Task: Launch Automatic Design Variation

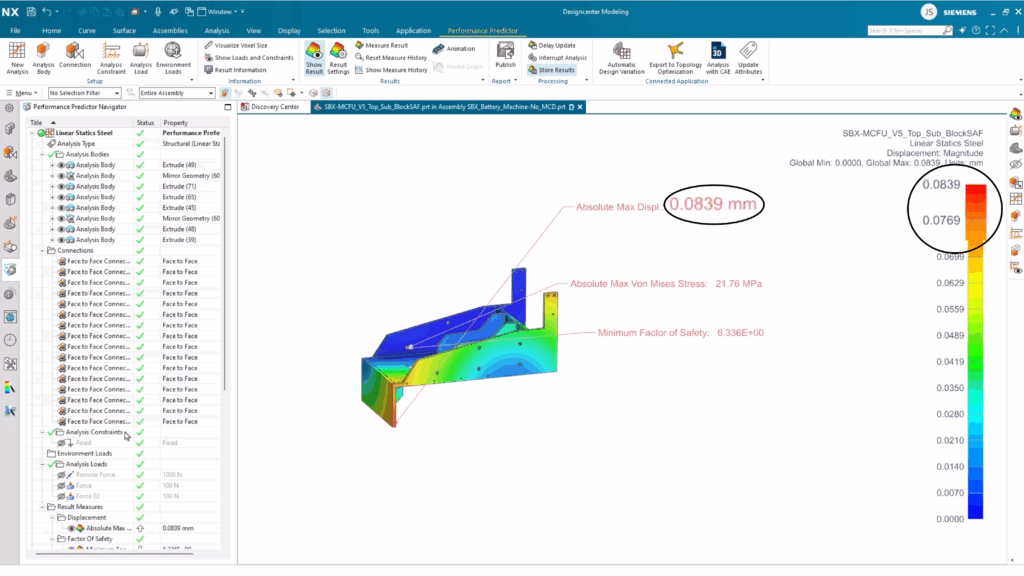Action: tap(620, 56)
